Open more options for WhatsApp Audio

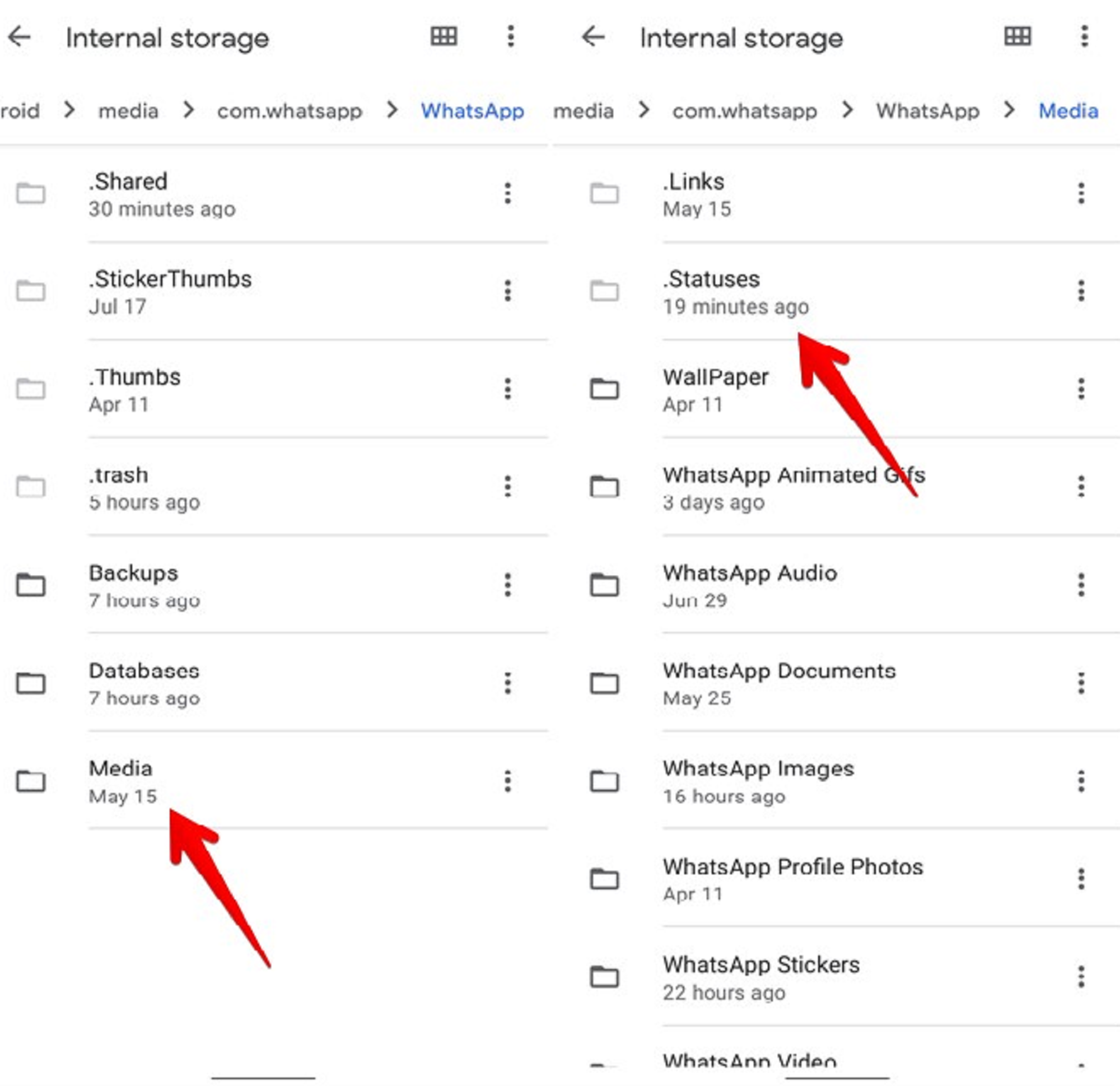pos(1081,585)
